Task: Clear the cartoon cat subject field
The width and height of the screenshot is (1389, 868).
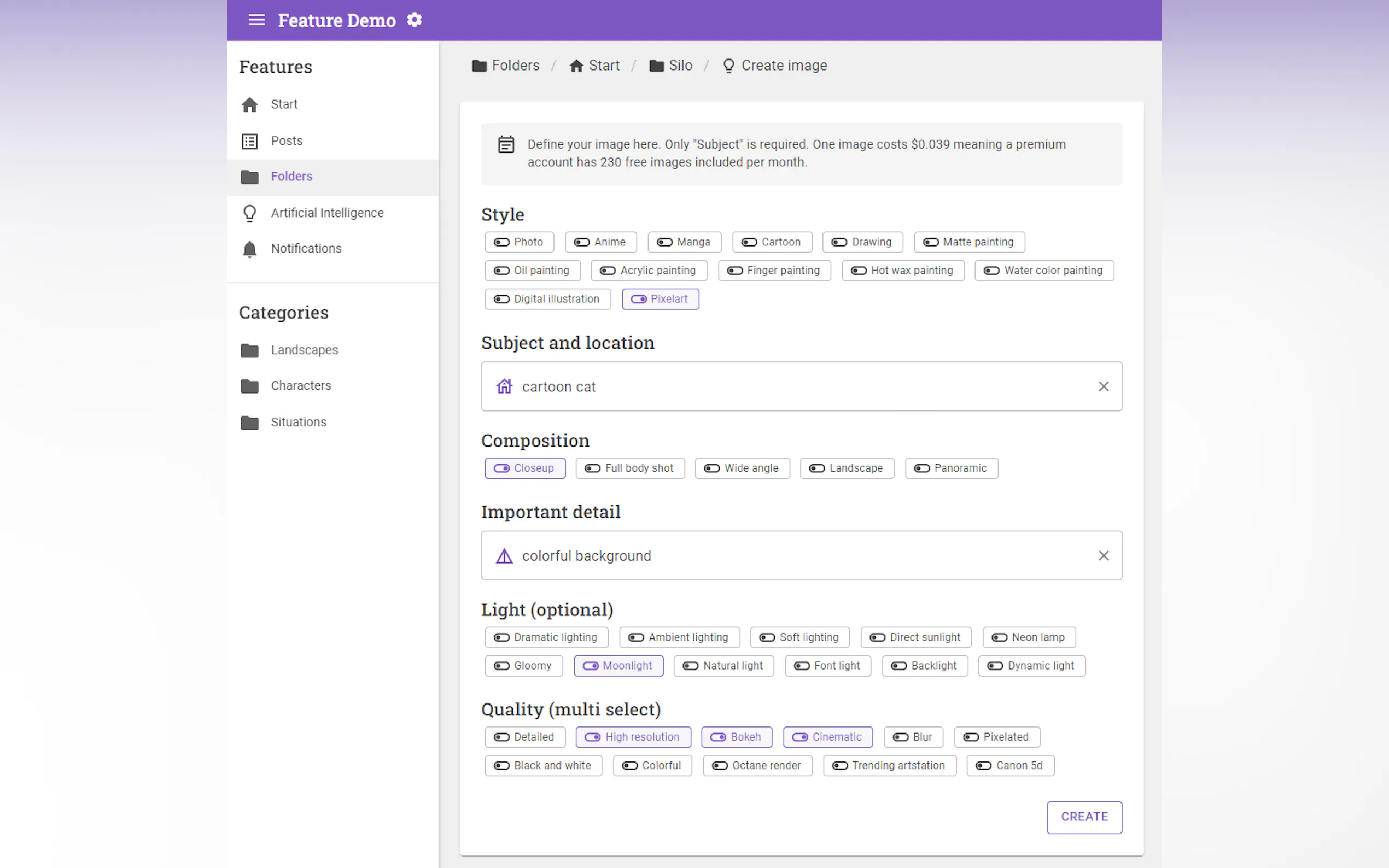Action: pyautogui.click(x=1103, y=386)
